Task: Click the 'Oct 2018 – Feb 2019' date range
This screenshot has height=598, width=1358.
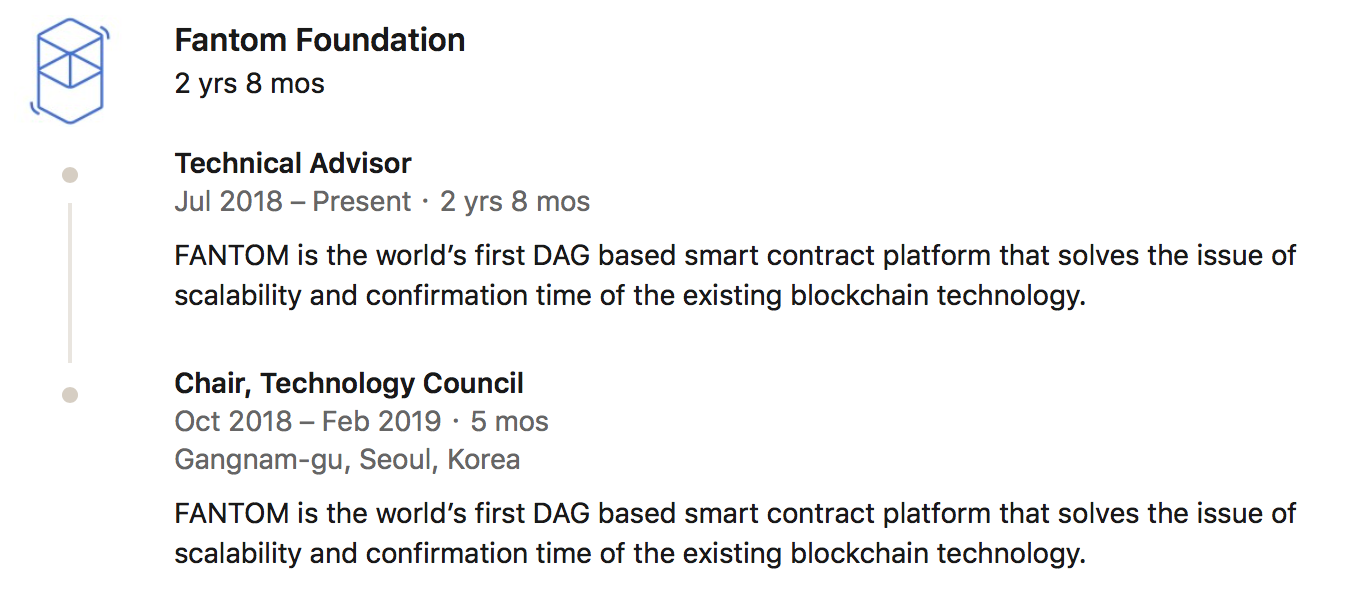Action: click(307, 421)
